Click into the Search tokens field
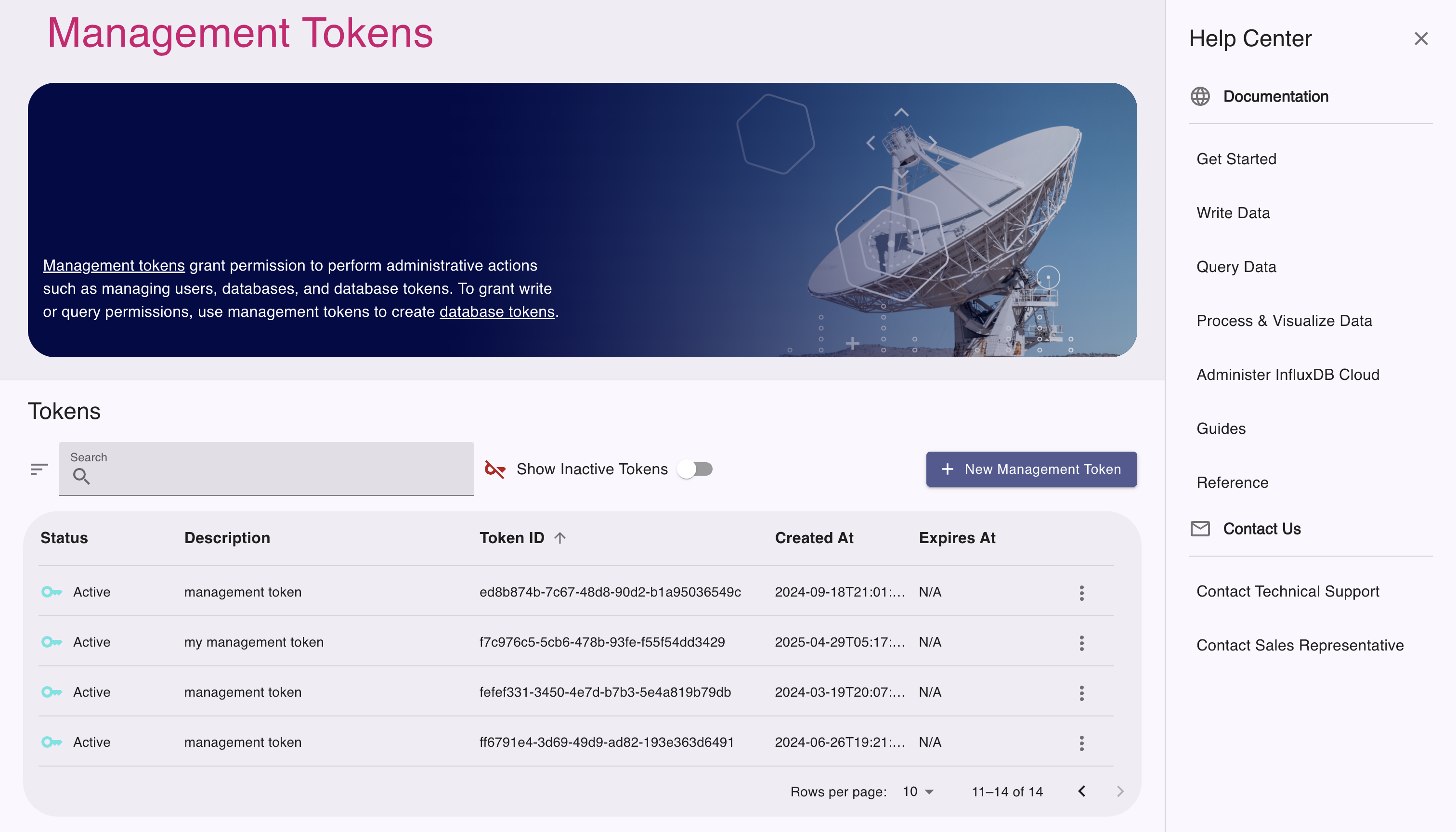 pyautogui.click(x=274, y=475)
